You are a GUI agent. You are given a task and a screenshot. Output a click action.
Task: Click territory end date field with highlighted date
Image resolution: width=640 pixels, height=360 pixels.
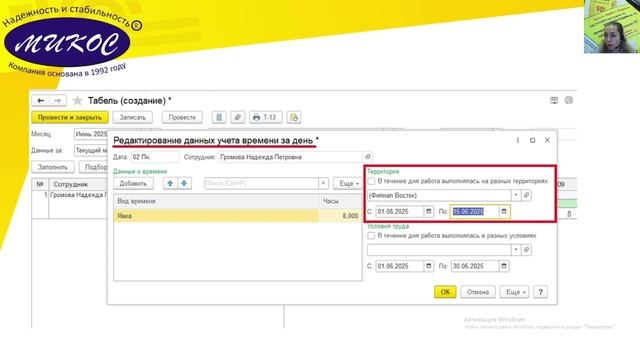tap(474, 211)
